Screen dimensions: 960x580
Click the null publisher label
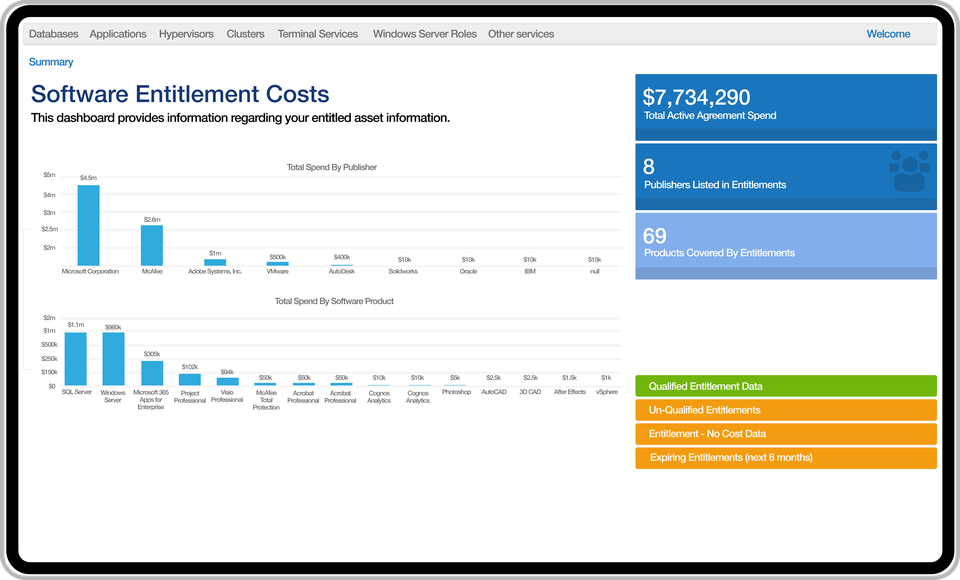click(x=594, y=271)
